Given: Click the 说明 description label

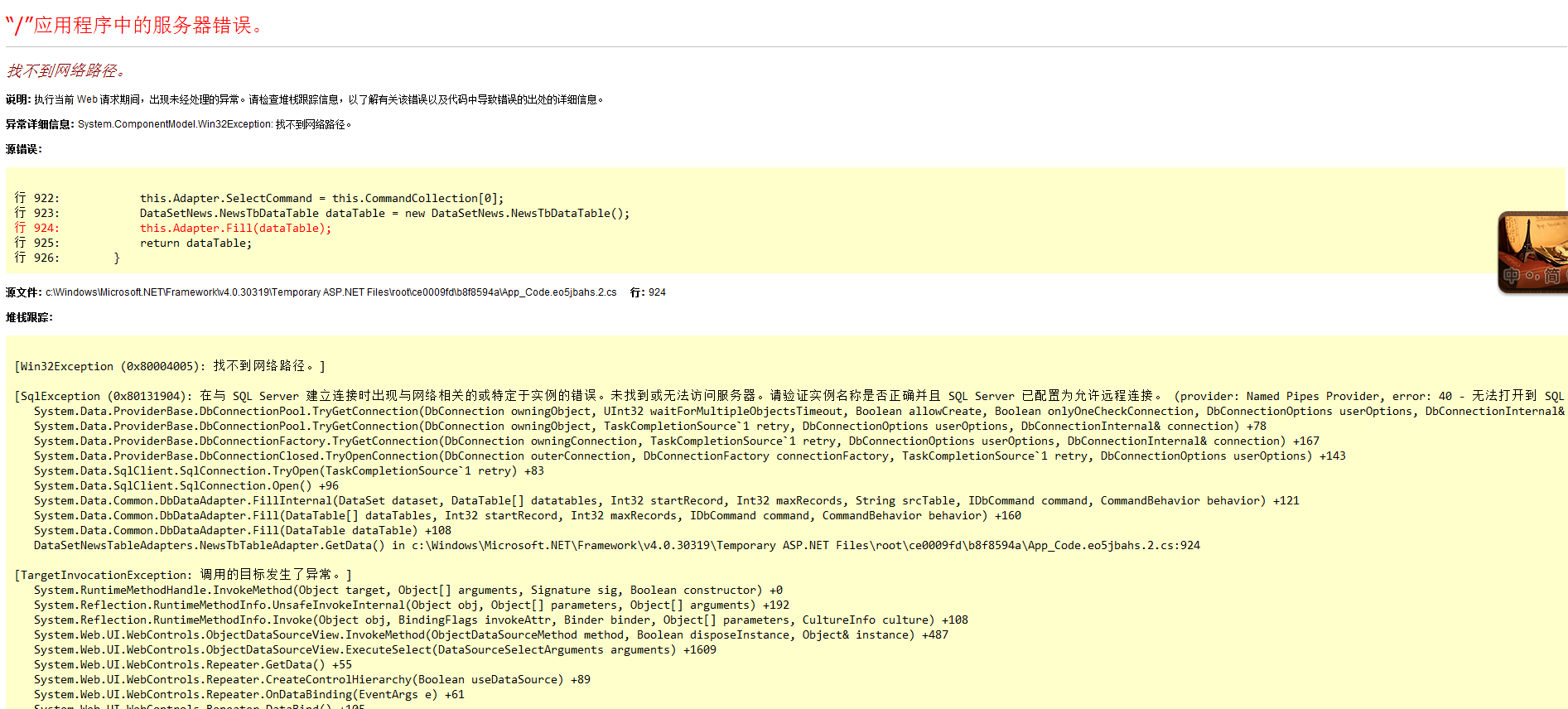Looking at the screenshot, I should tap(18, 99).
